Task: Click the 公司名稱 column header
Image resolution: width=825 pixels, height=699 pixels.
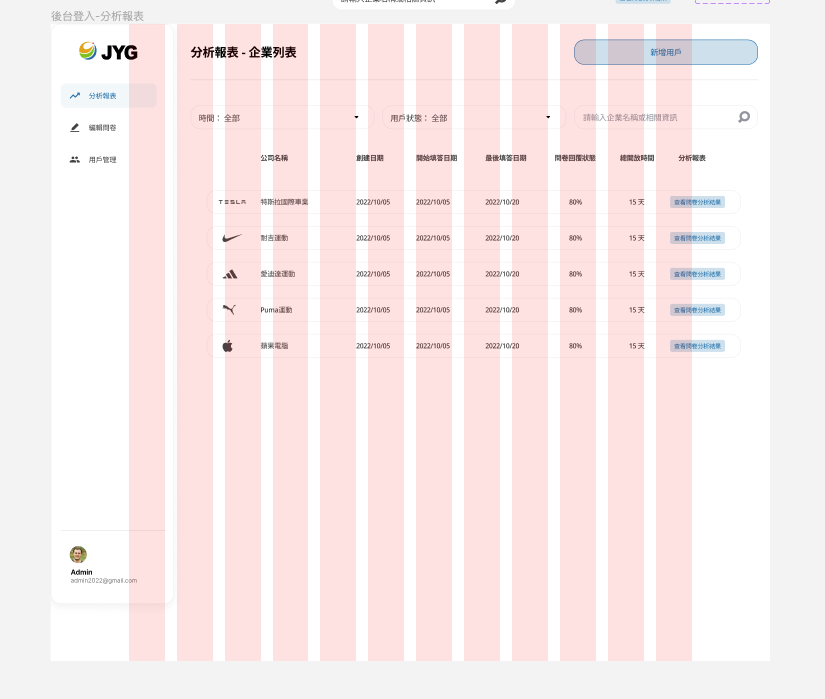Action: 274,158
